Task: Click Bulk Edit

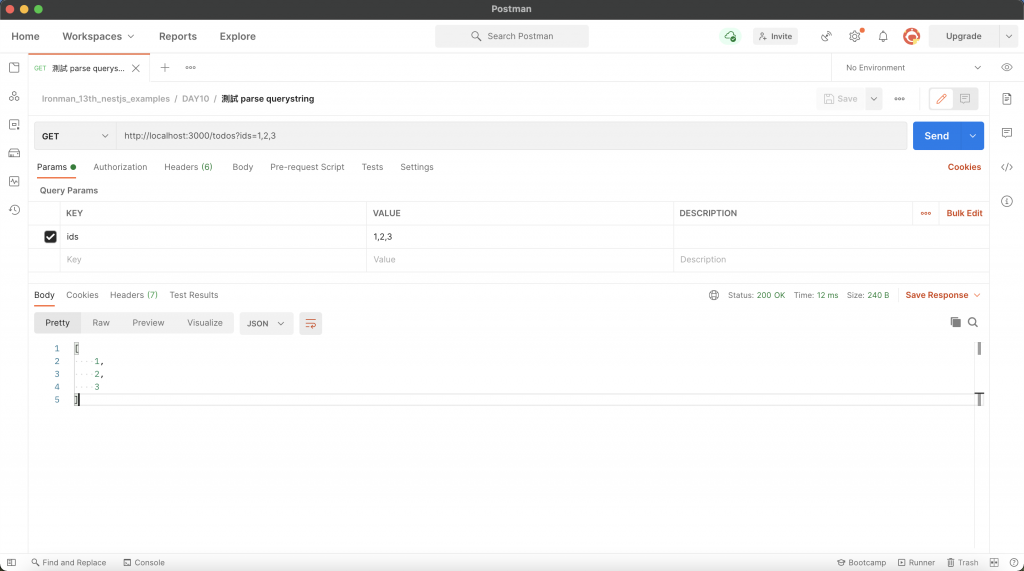Action: coord(964,213)
